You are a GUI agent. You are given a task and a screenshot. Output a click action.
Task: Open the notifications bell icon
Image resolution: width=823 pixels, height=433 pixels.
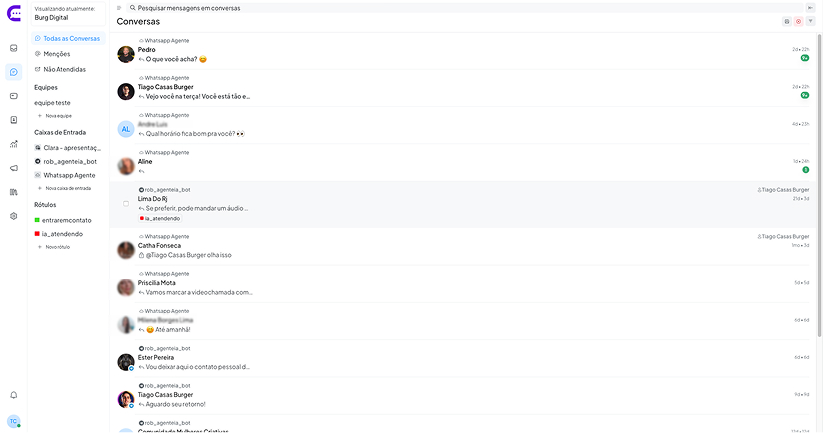coord(14,395)
